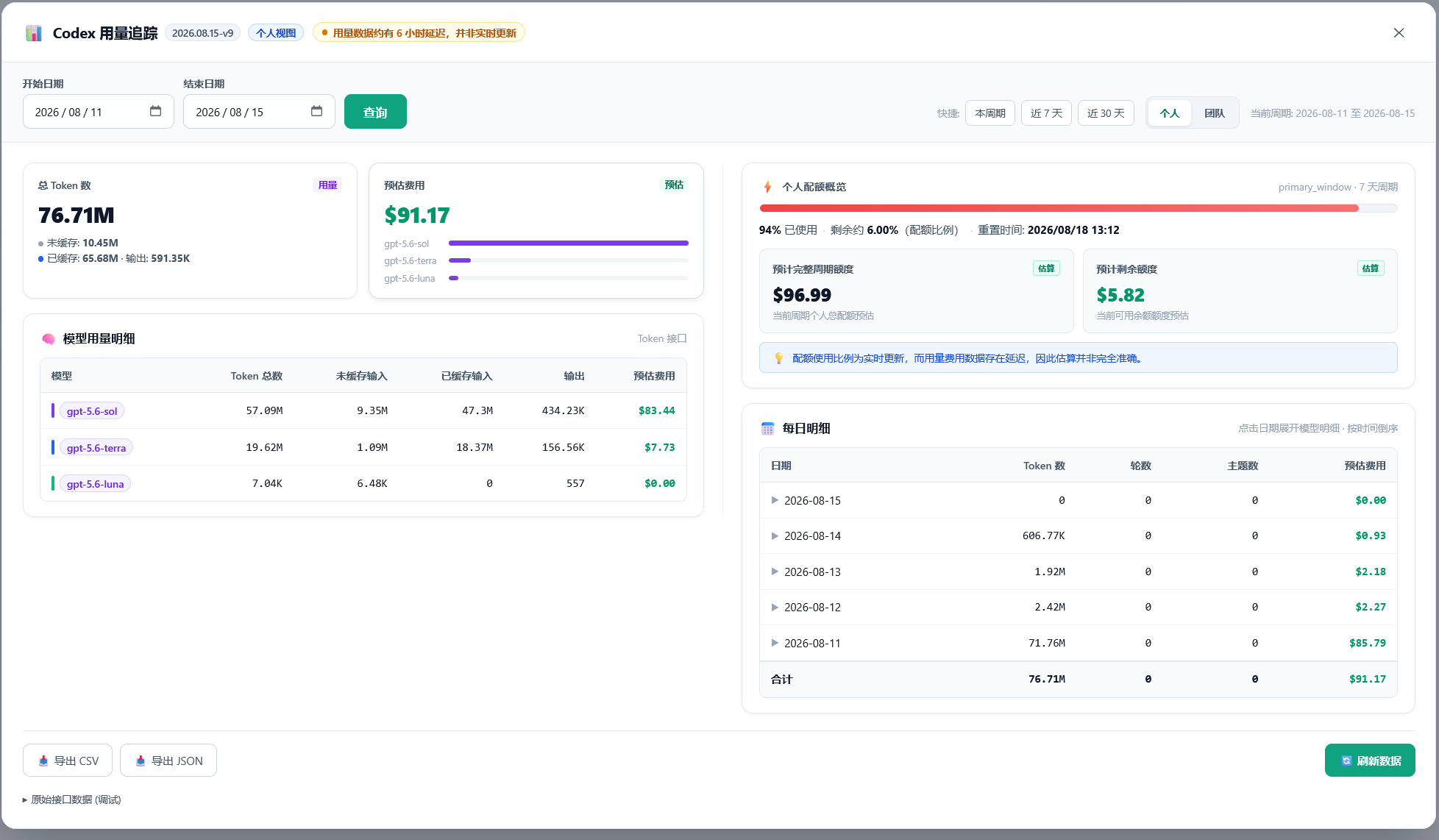
Task: Open the start date calendar picker icon
Action: pos(155,111)
